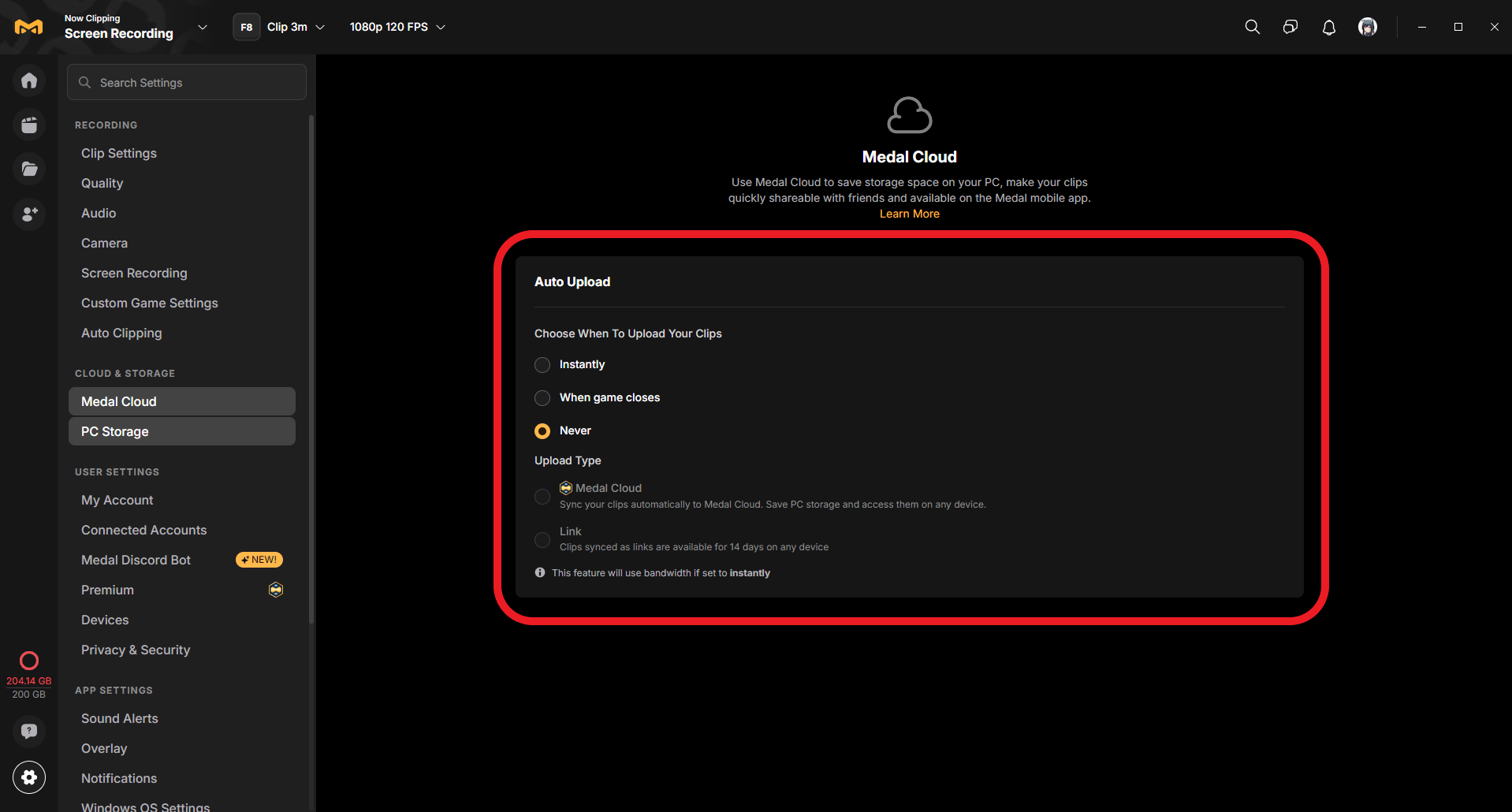Open search from the top bar magnifier
Image resolution: width=1512 pixels, height=812 pixels.
(1252, 27)
